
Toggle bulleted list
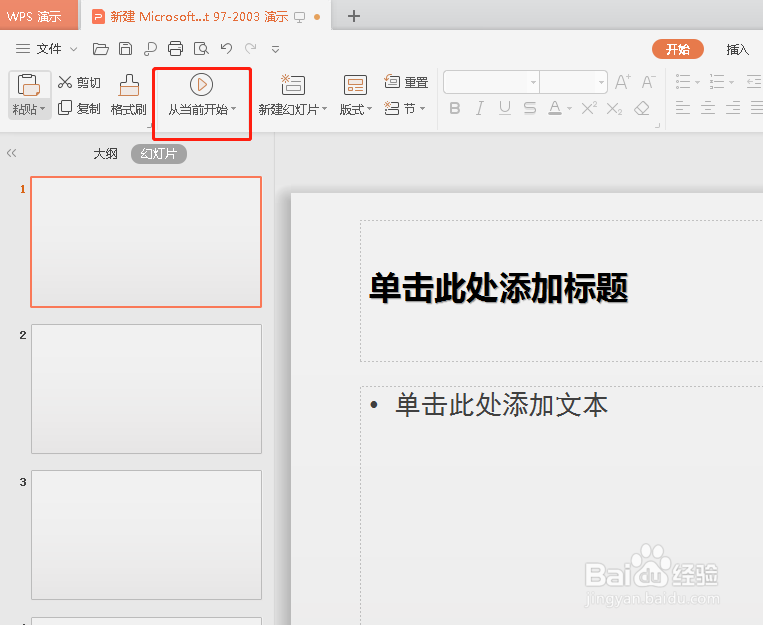tap(683, 82)
